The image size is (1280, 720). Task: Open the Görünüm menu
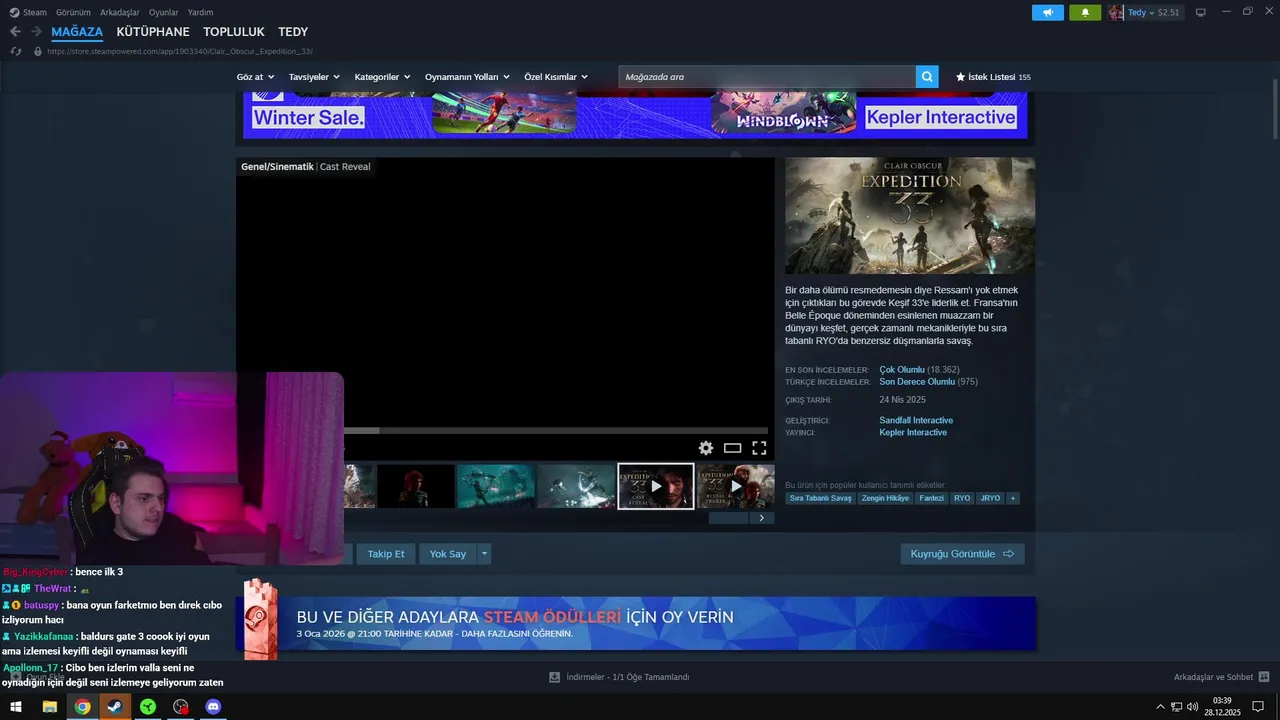coord(73,12)
